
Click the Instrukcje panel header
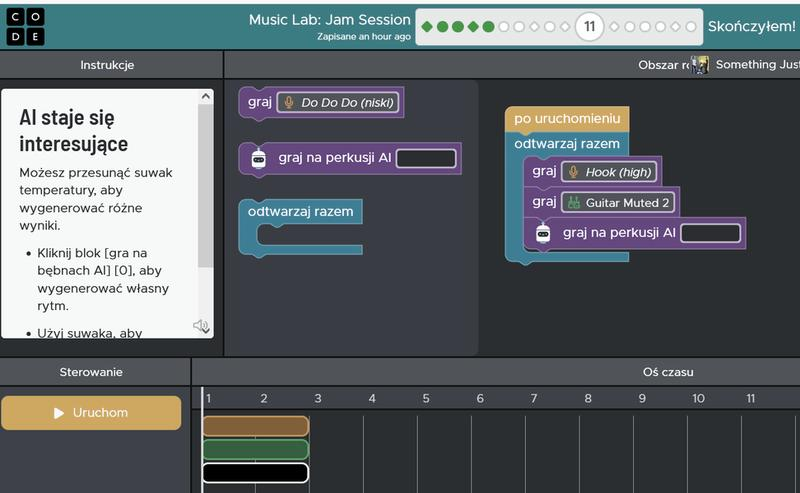pos(107,65)
